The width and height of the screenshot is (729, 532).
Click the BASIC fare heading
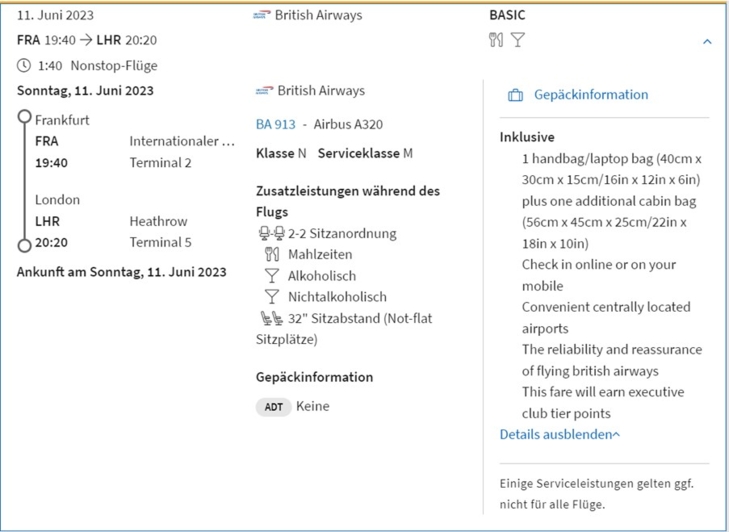[507, 15]
